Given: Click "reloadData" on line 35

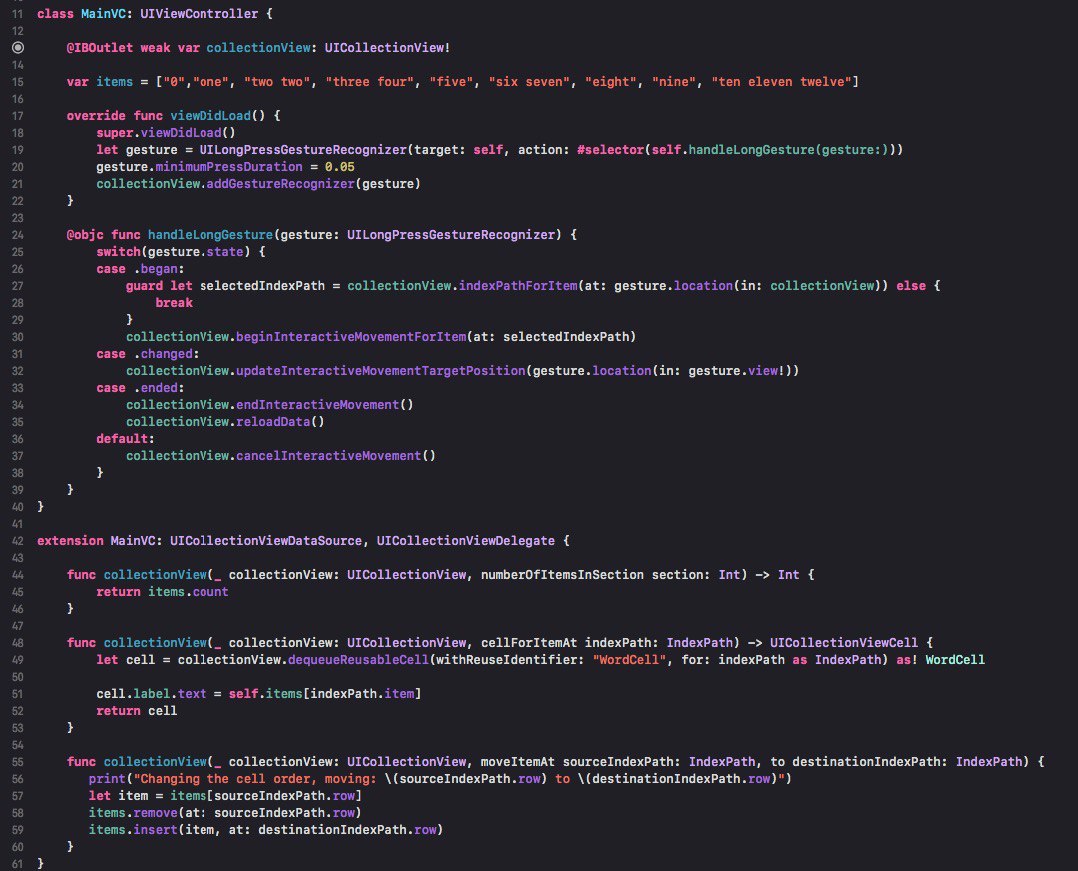Looking at the screenshot, I should tap(273, 422).
